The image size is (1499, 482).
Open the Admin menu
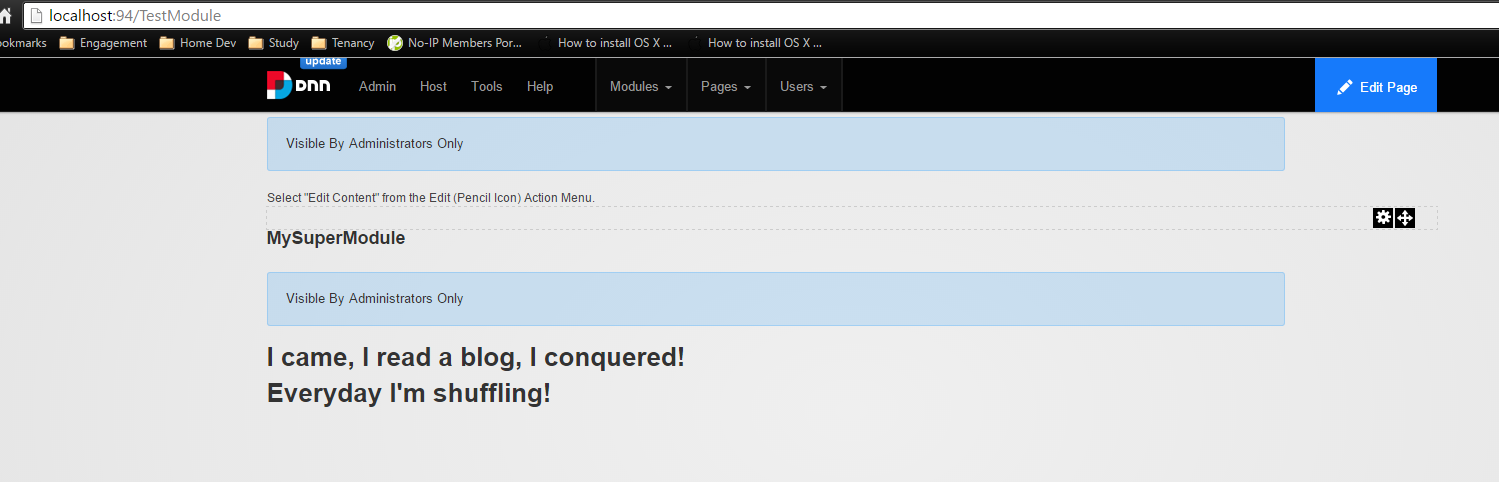tap(377, 87)
